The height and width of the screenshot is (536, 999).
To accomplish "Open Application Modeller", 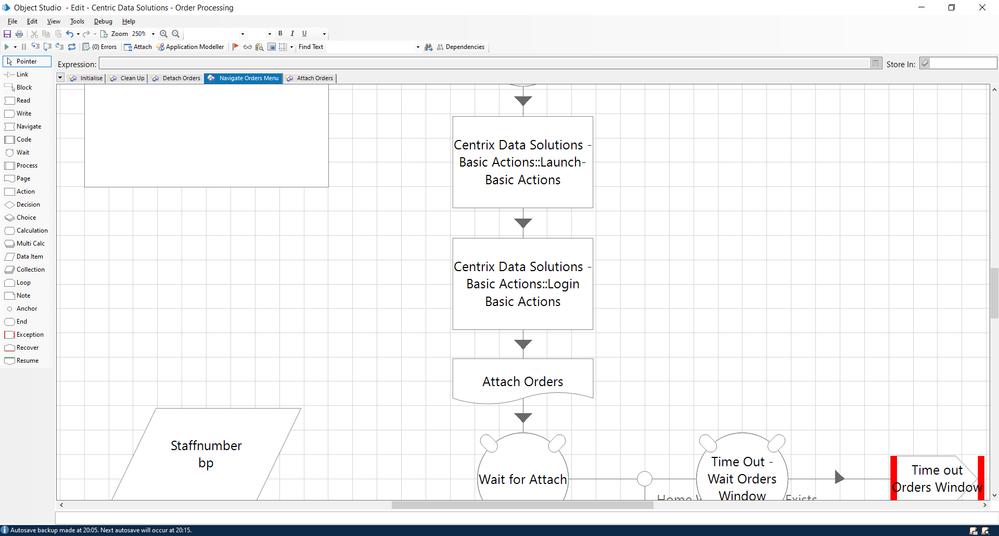I will coord(190,47).
